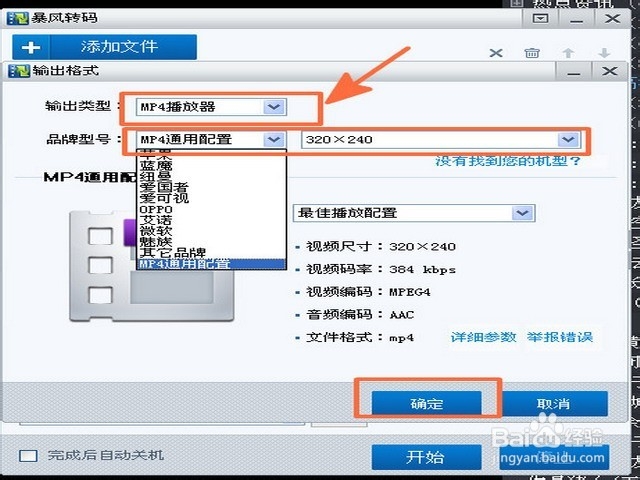Viewport: 640px width, 480px height.
Task: Click the 音频编码：AAC text
Action: tap(360, 315)
